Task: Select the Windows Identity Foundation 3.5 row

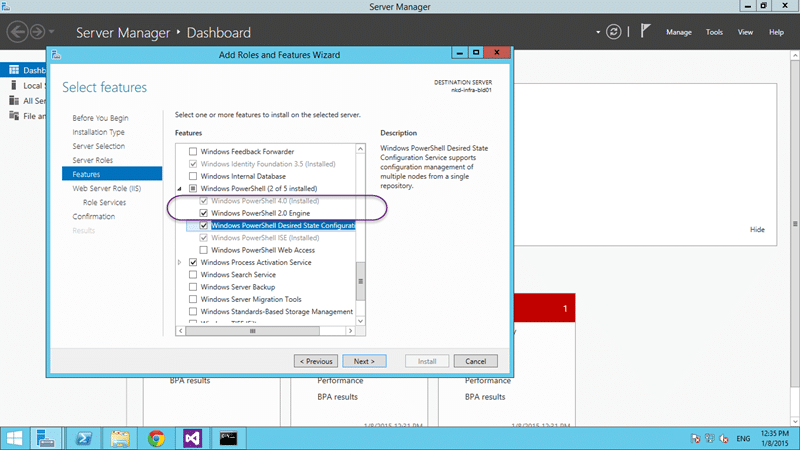Action: pyautogui.click(x=268, y=164)
